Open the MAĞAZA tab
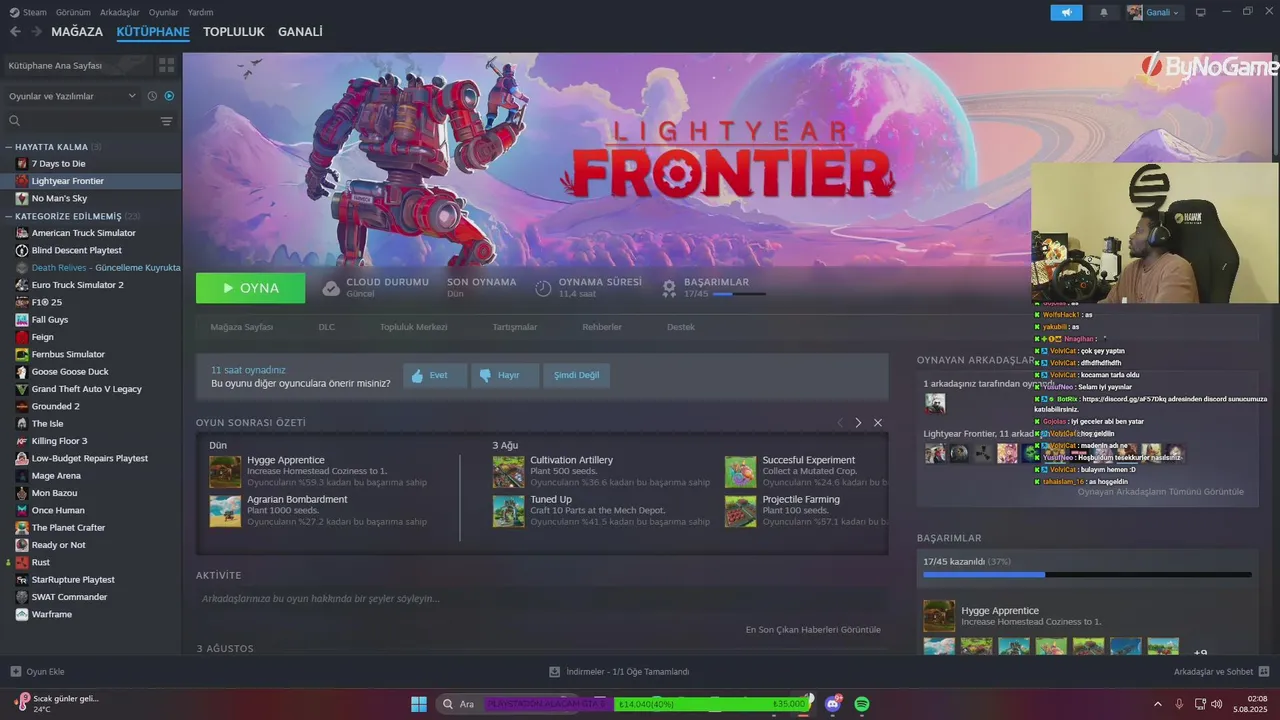1280x720 pixels. [x=77, y=32]
